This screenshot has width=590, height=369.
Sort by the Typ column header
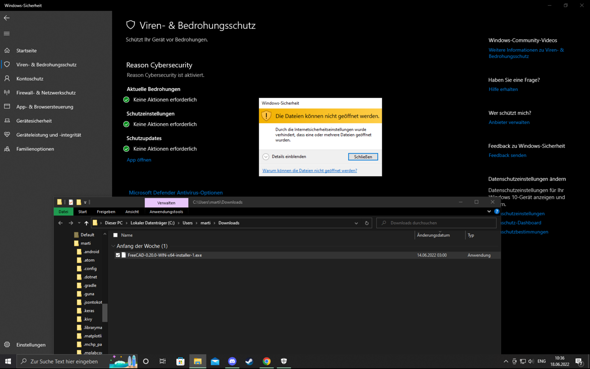[x=471, y=235]
